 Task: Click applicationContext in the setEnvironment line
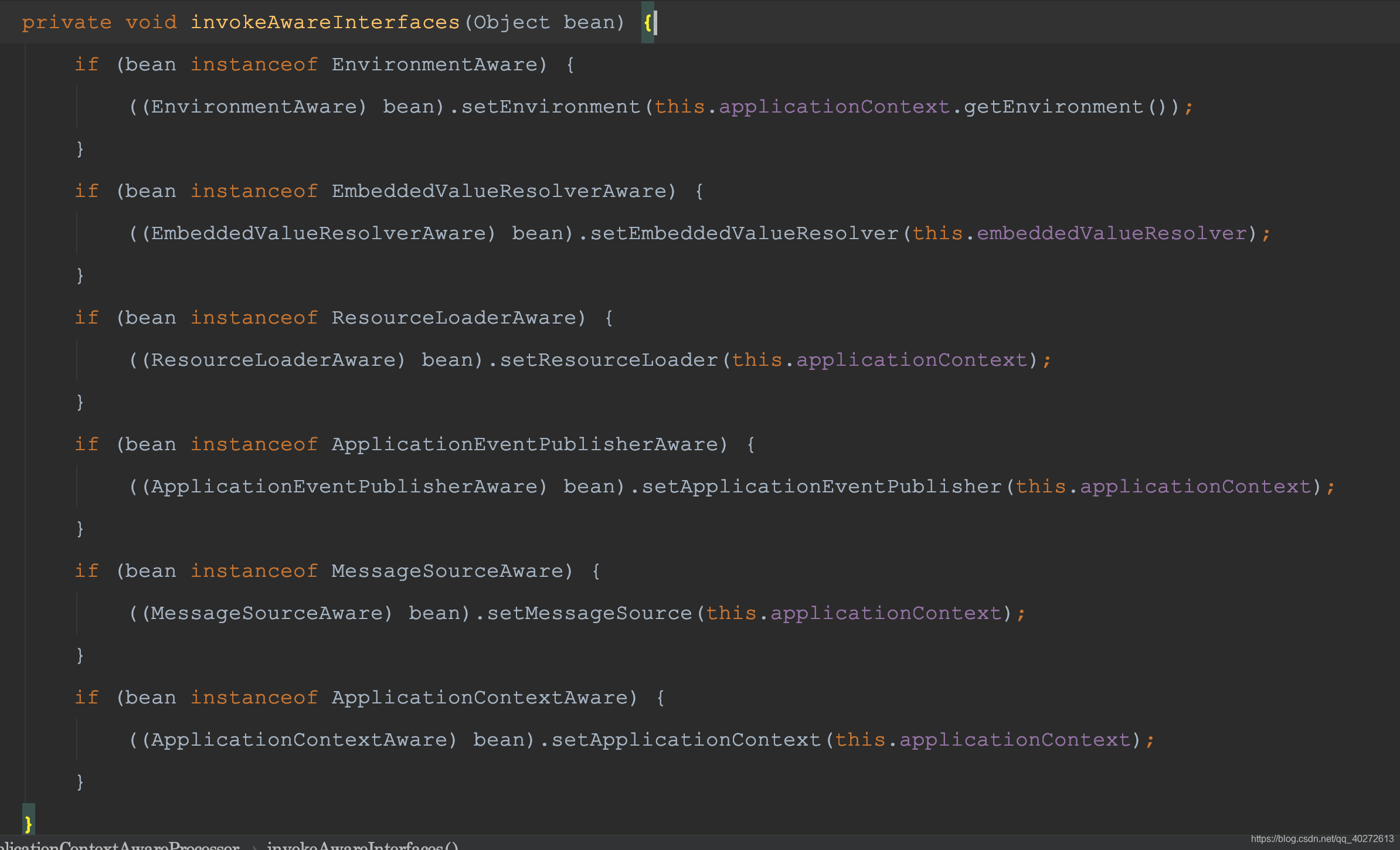(834, 107)
